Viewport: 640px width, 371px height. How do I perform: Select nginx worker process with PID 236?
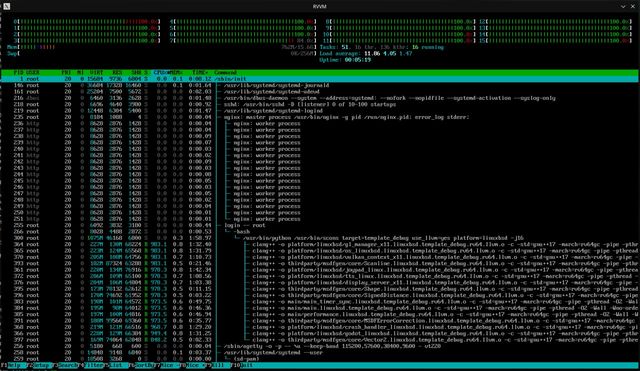coord(320,123)
